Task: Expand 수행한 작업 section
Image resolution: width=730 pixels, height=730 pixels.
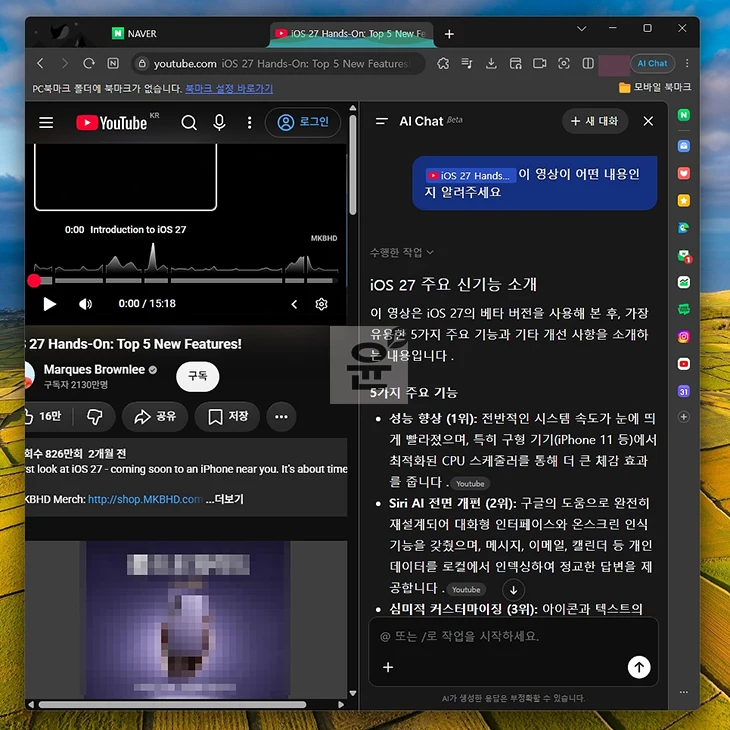Action: [x=401, y=252]
